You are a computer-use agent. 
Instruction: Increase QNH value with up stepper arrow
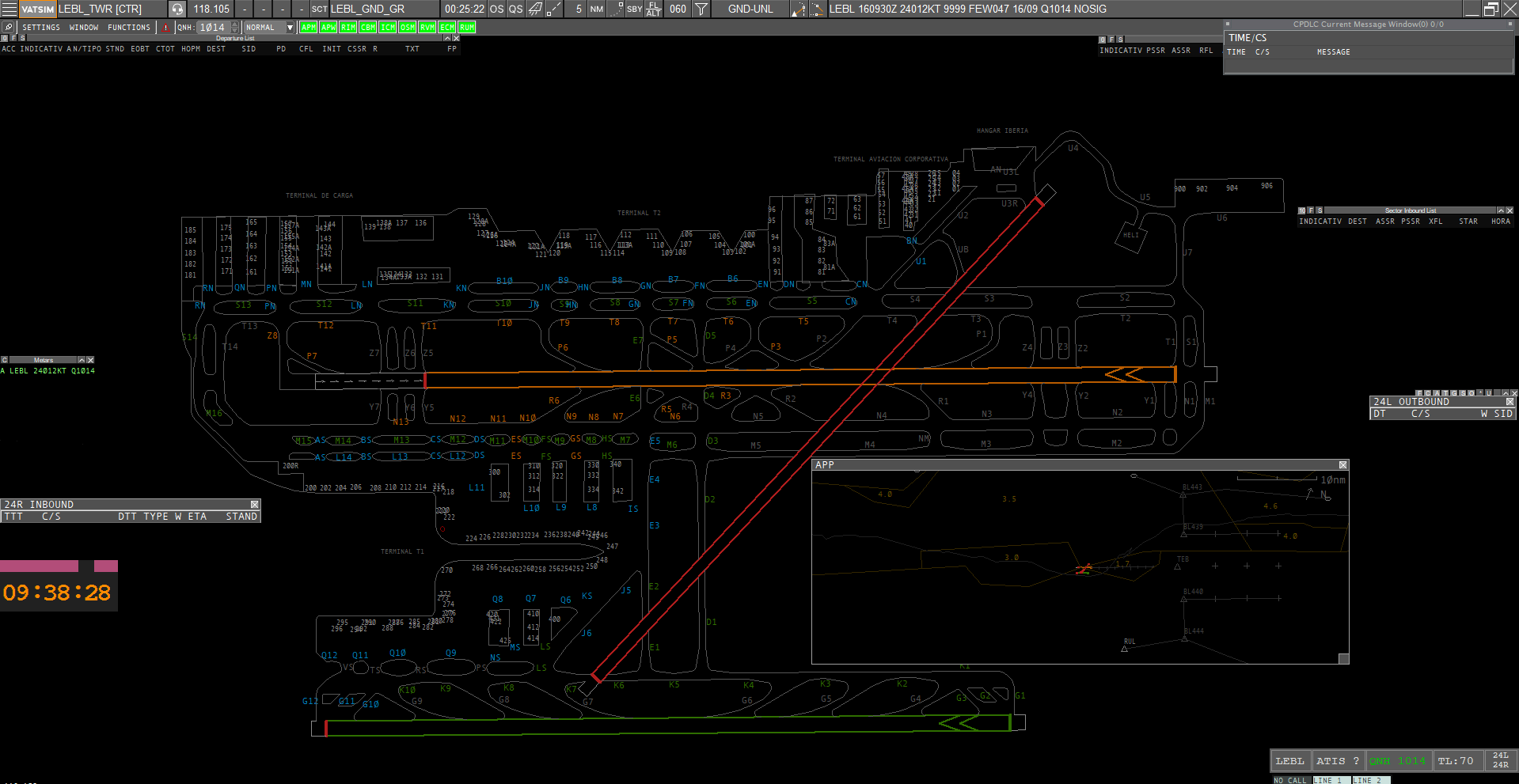[x=234, y=24]
